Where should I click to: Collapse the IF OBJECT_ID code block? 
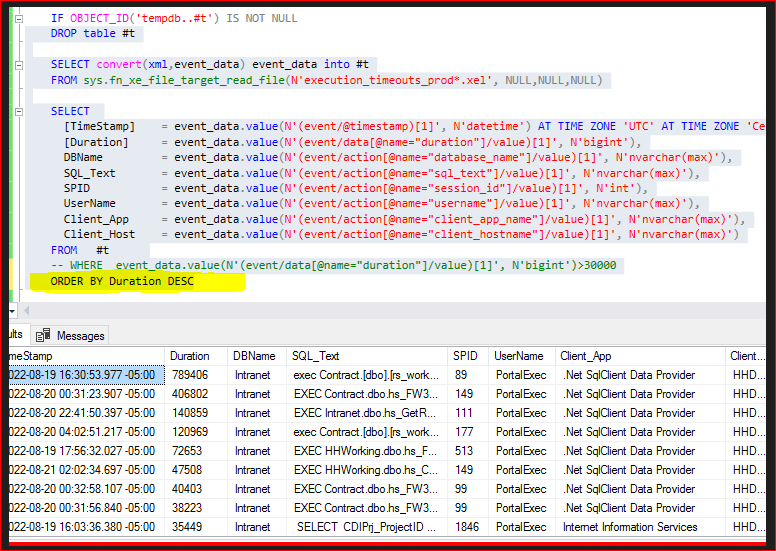point(18,18)
